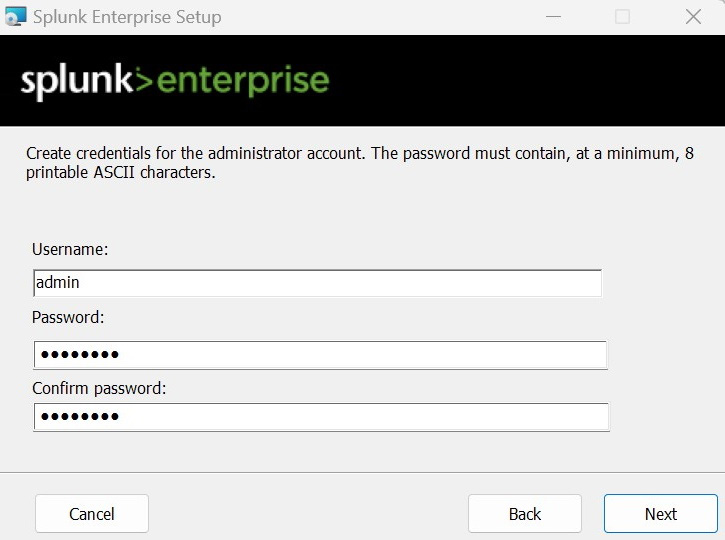Focus the Confirm password input field

pyautogui.click(x=321, y=417)
